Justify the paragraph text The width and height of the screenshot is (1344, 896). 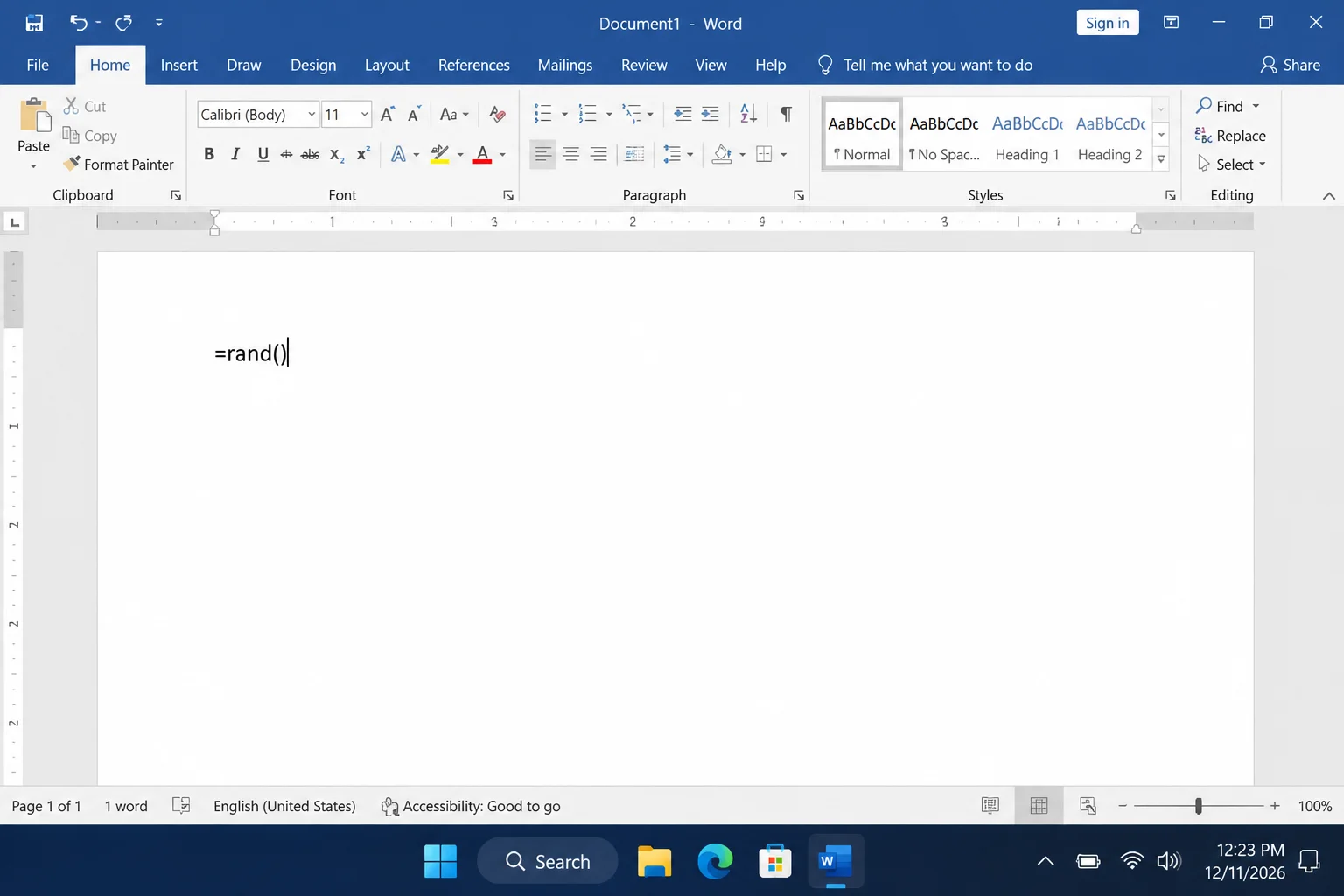tap(635, 155)
